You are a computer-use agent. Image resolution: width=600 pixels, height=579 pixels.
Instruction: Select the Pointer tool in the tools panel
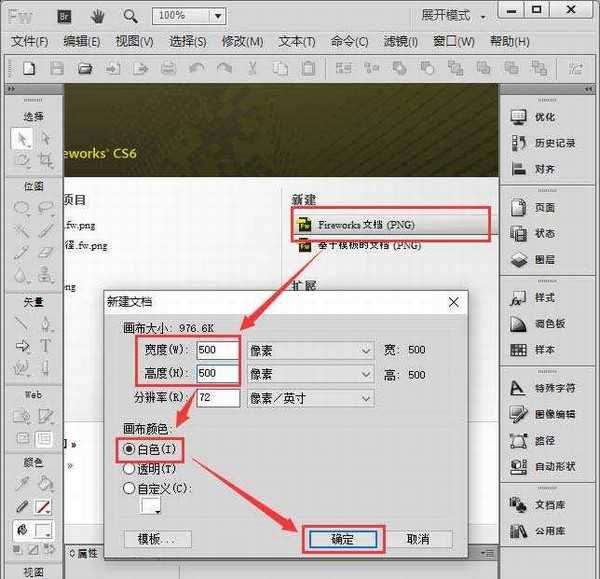tap(22, 139)
